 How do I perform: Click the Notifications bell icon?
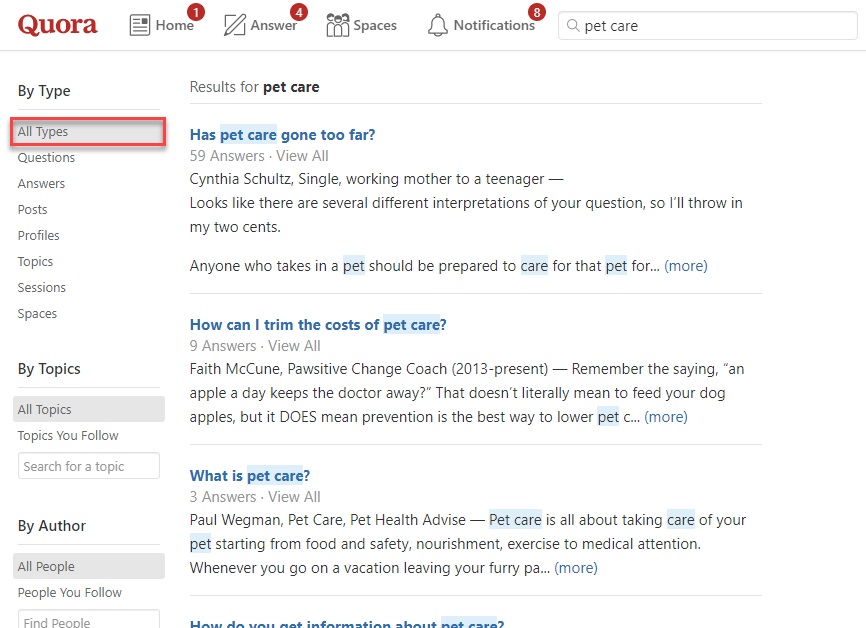(438, 25)
